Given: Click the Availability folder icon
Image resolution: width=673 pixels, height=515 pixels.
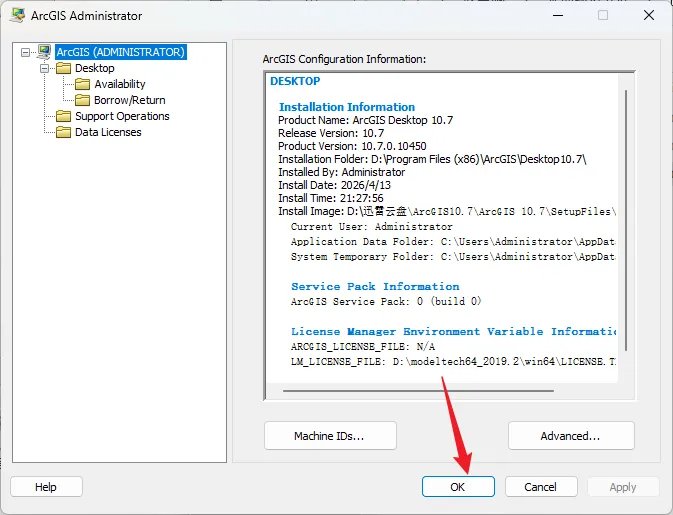Looking at the screenshot, I should coord(82,84).
